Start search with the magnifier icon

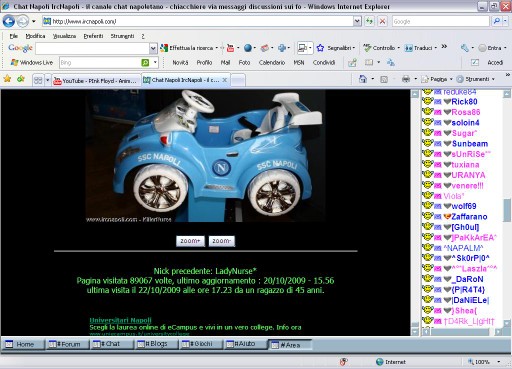click(x=496, y=21)
